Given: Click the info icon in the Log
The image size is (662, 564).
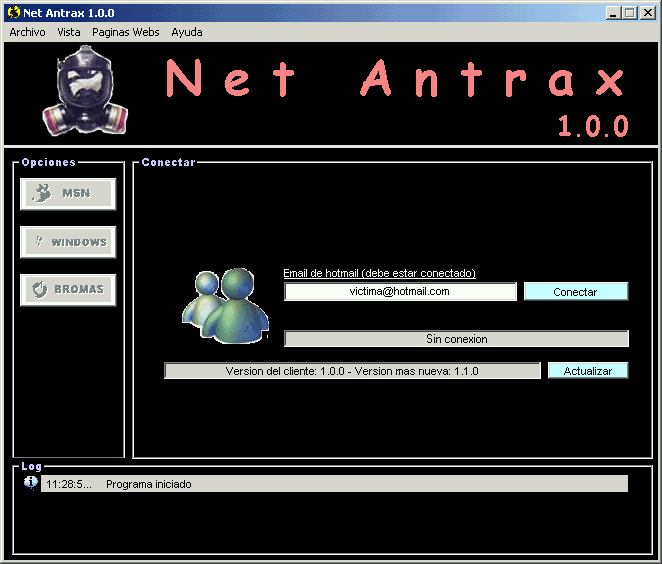Looking at the screenshot, I should tap(30, 483).
